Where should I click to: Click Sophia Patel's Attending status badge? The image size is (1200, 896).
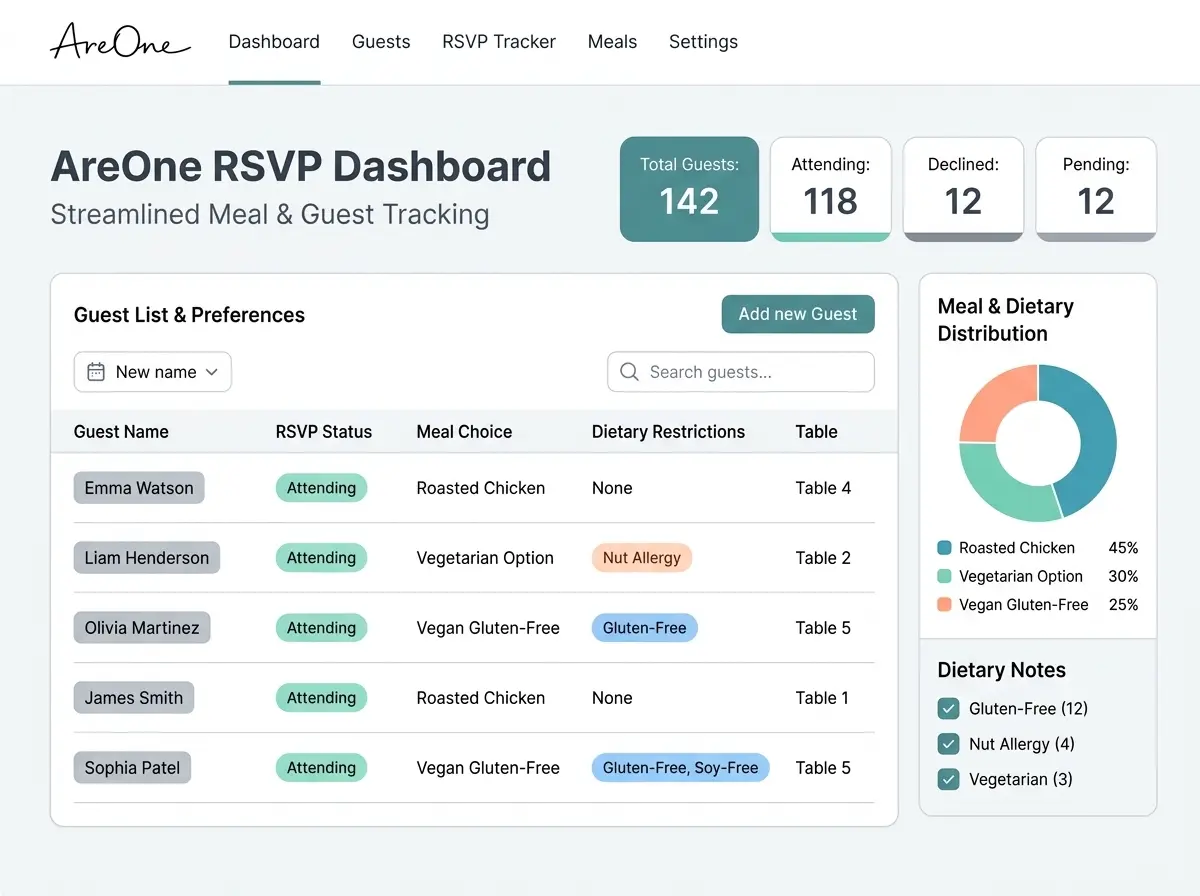(321, 768)
